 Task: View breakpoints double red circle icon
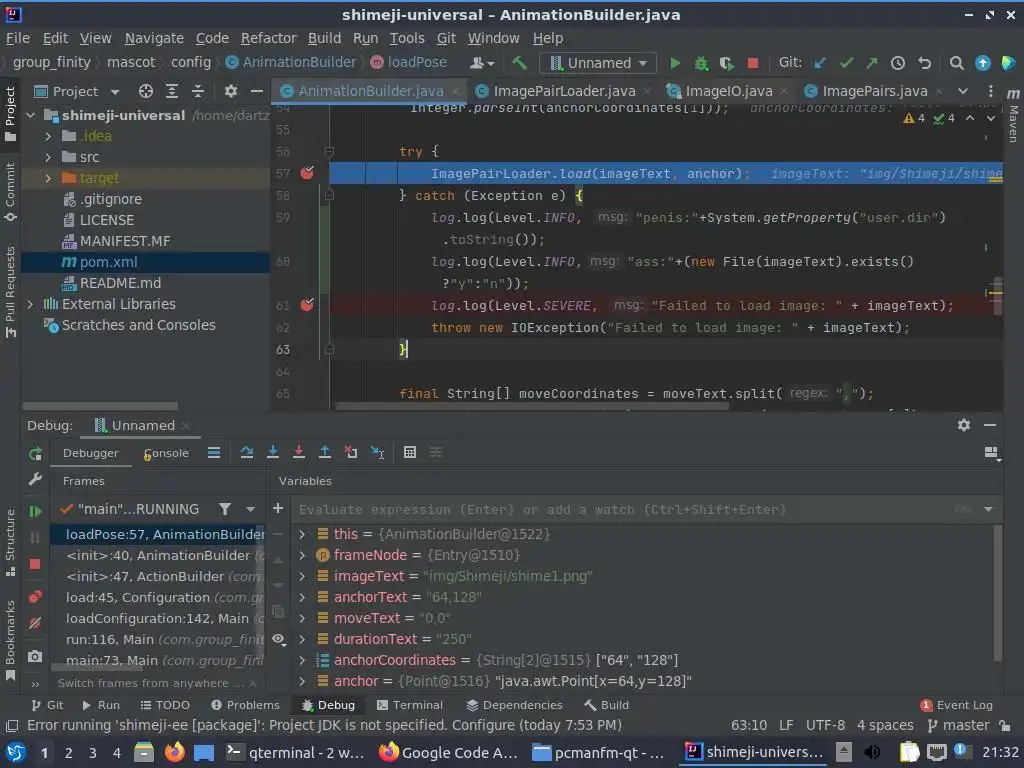click(x=35, y=597)
